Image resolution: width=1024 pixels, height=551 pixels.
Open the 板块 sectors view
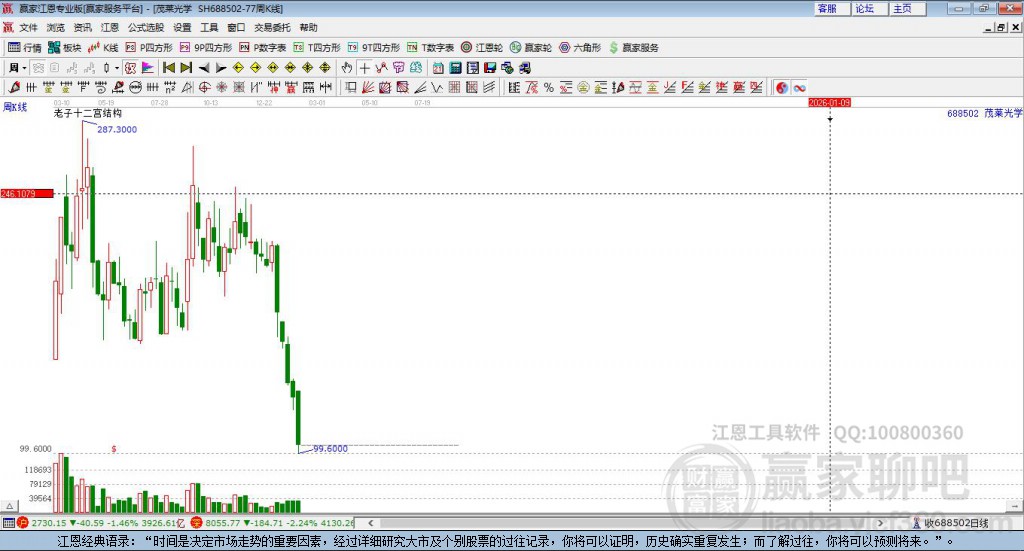point(65,48)
